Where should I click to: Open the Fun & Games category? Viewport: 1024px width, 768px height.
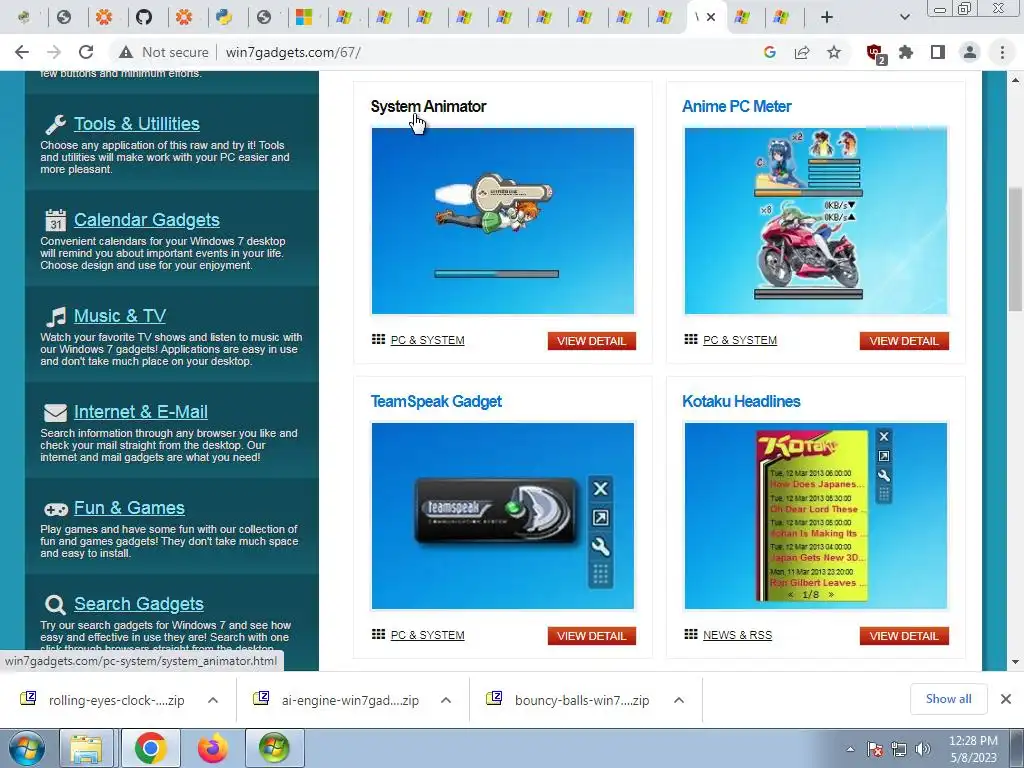point(129,507)
